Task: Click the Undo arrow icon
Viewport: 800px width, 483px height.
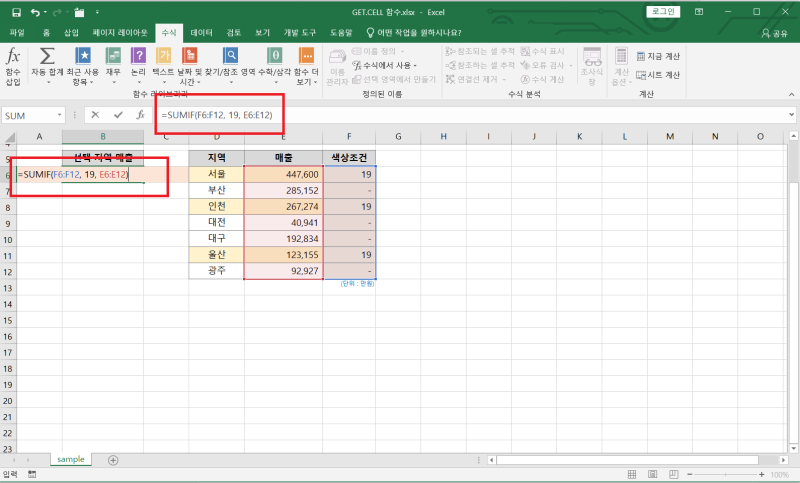Action: (x=35, y=12)
